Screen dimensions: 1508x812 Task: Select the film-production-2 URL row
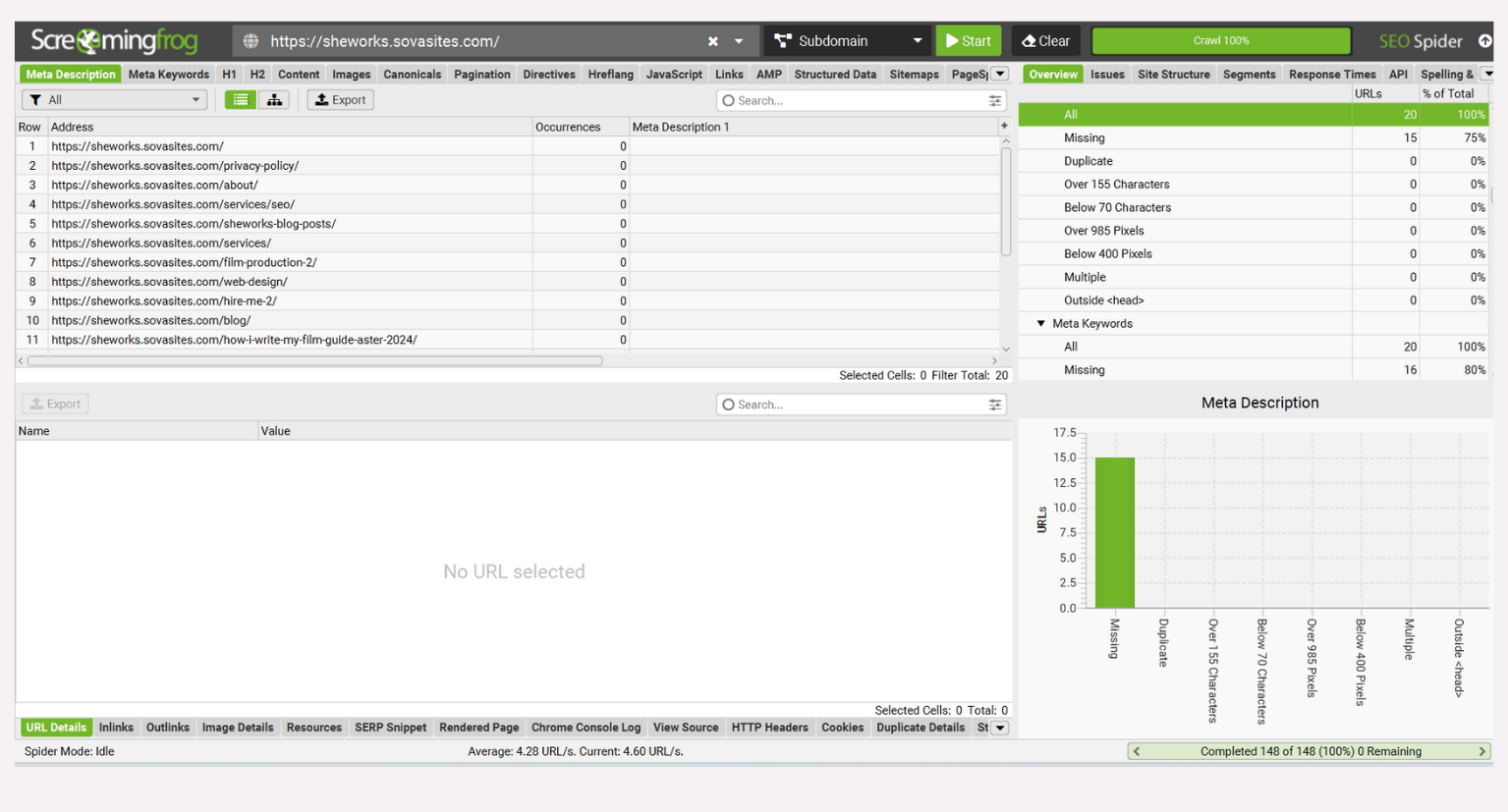(x=508, y=262)
